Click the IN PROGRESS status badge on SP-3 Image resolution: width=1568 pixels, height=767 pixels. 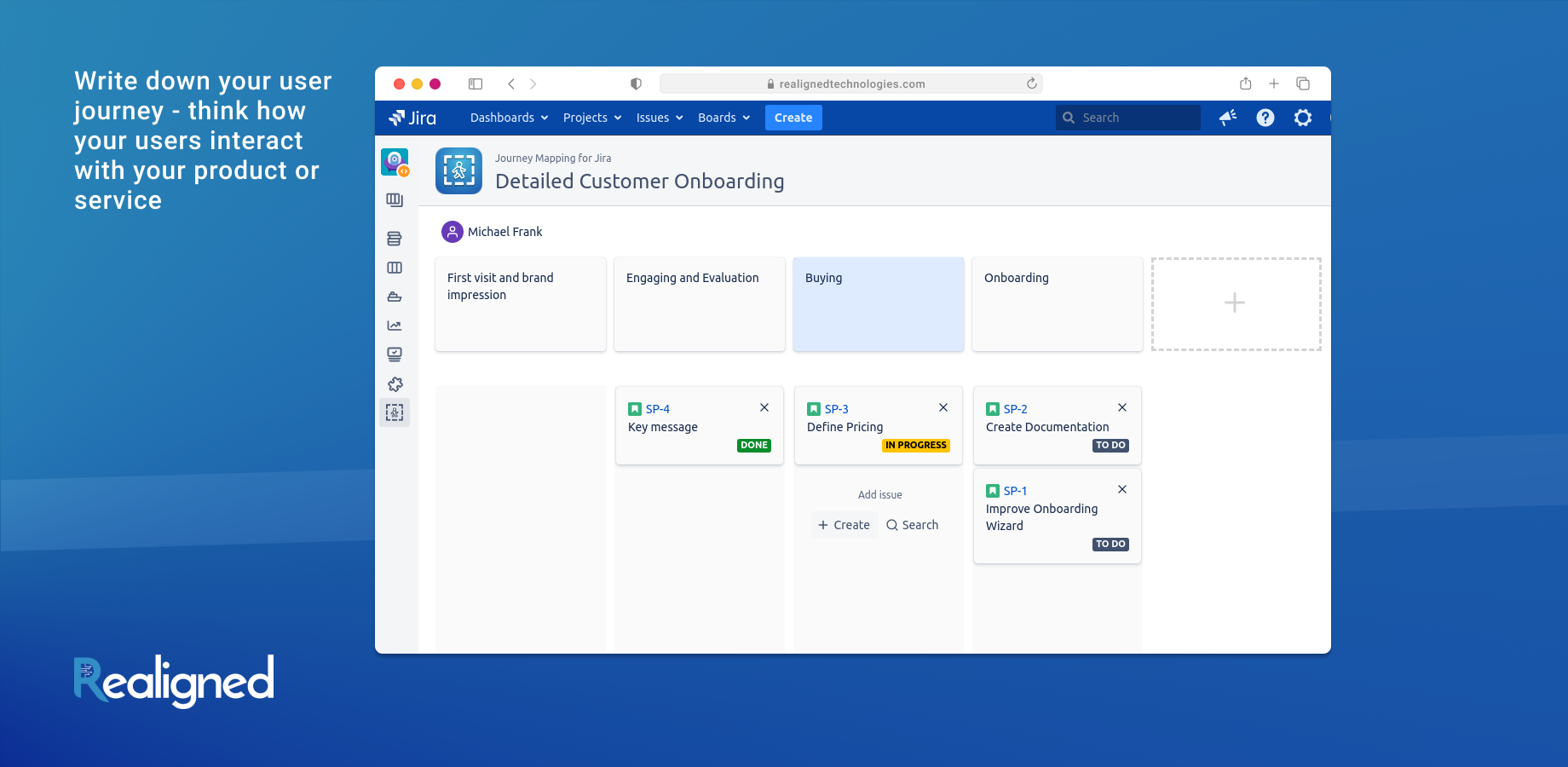tap(916, 445)
